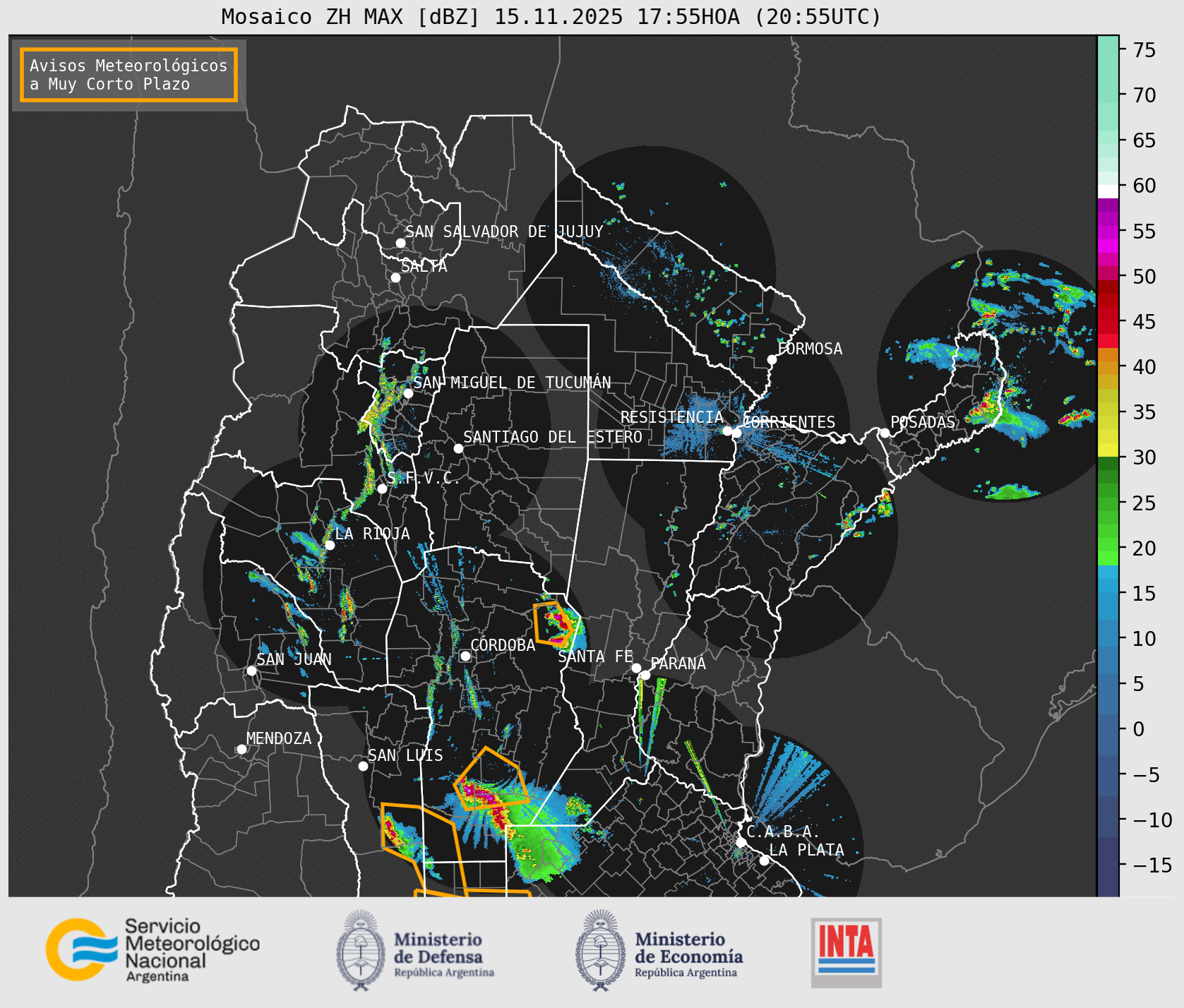This screenshot has height=1008, width=1184.
Task: Click the C.A.B.A. city dot
Action: coord(741,842)
